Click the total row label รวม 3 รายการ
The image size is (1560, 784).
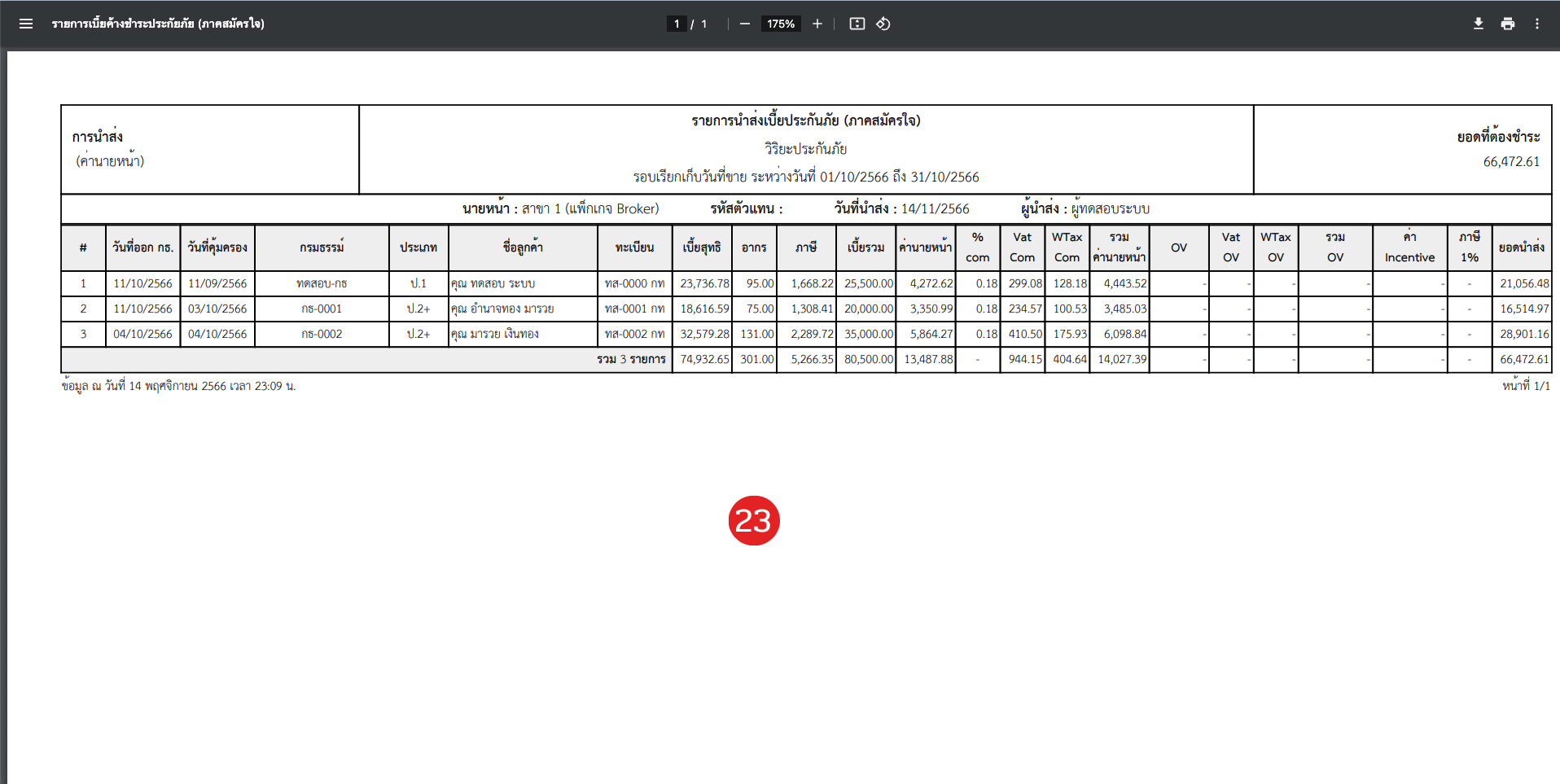(631, 359)
